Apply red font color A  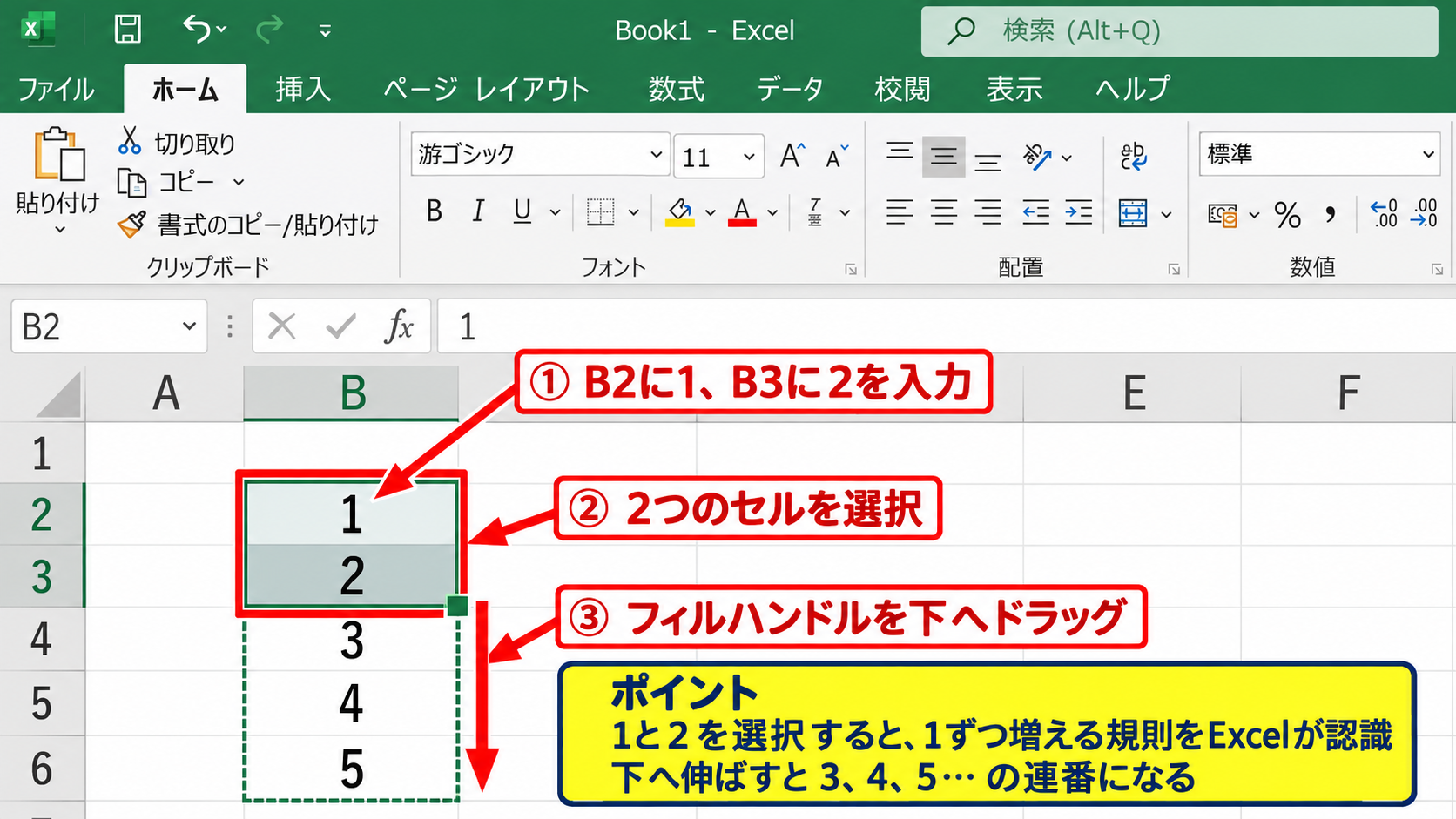coord(742,211)
